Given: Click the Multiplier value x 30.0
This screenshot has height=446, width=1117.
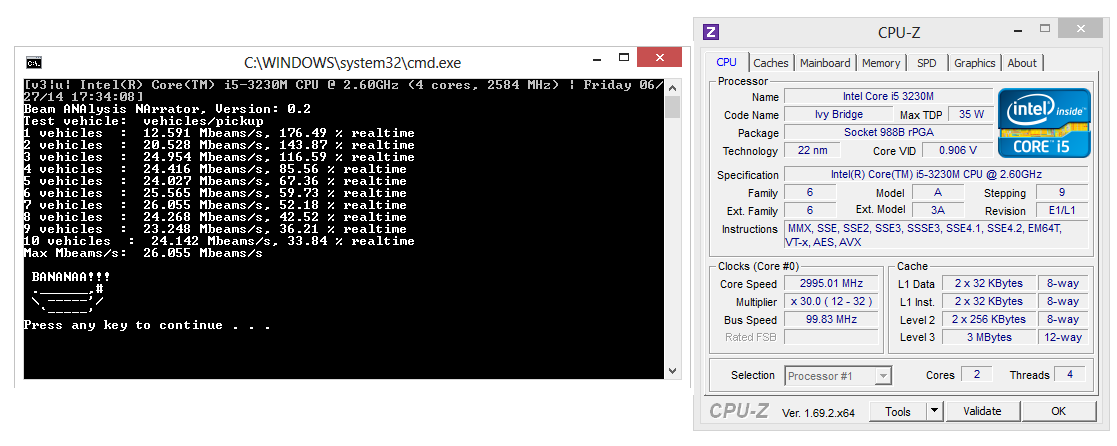Looking at the screenshot, I should pos(833,301).
